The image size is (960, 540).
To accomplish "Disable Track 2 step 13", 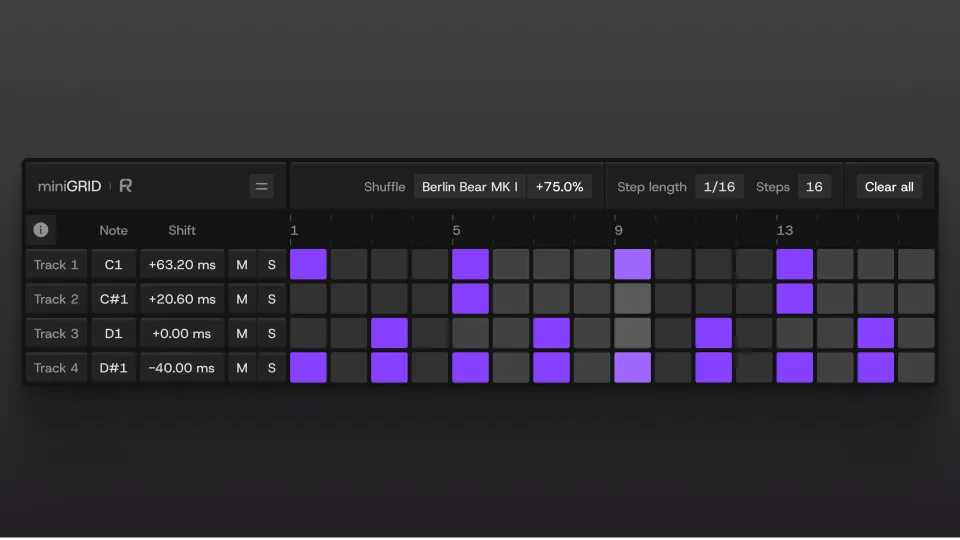I will [795, 299].
